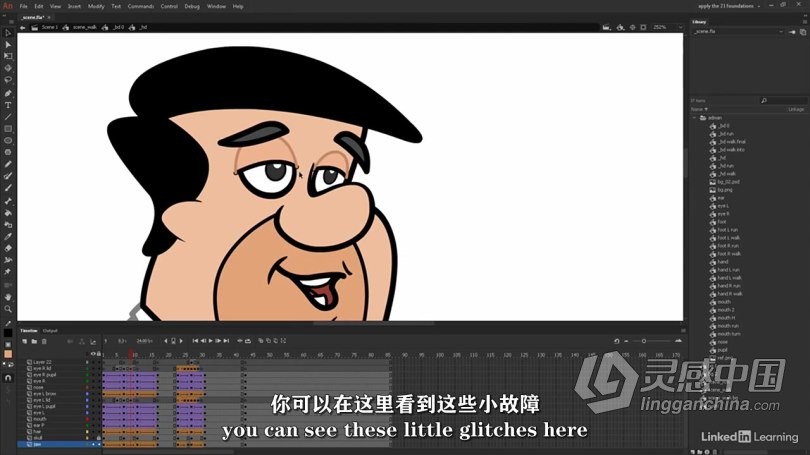The height and width of the screenshot is (455, 810).
Task: Open the Commands menu
Action: tap(141, 6)
